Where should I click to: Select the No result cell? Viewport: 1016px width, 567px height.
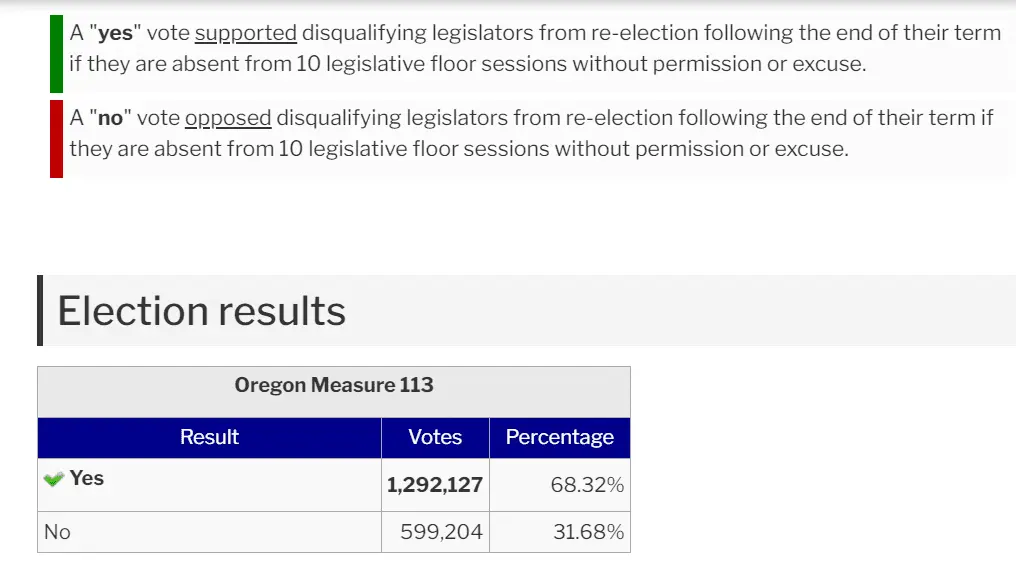point(58,532)
